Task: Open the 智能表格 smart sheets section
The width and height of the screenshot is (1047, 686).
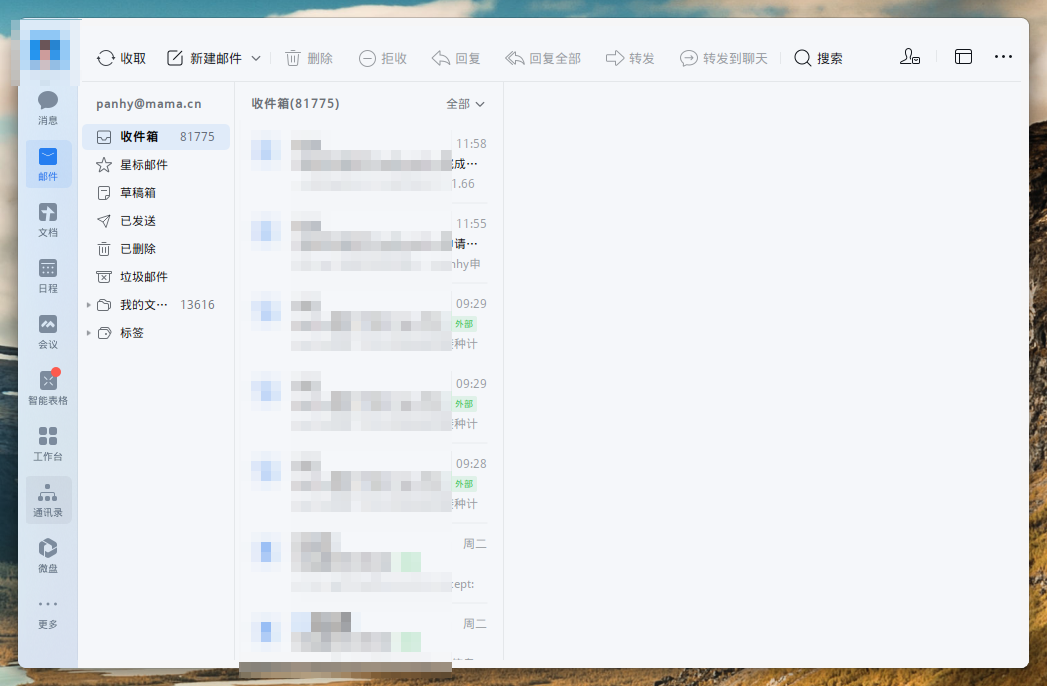Action: pos(47,389)
